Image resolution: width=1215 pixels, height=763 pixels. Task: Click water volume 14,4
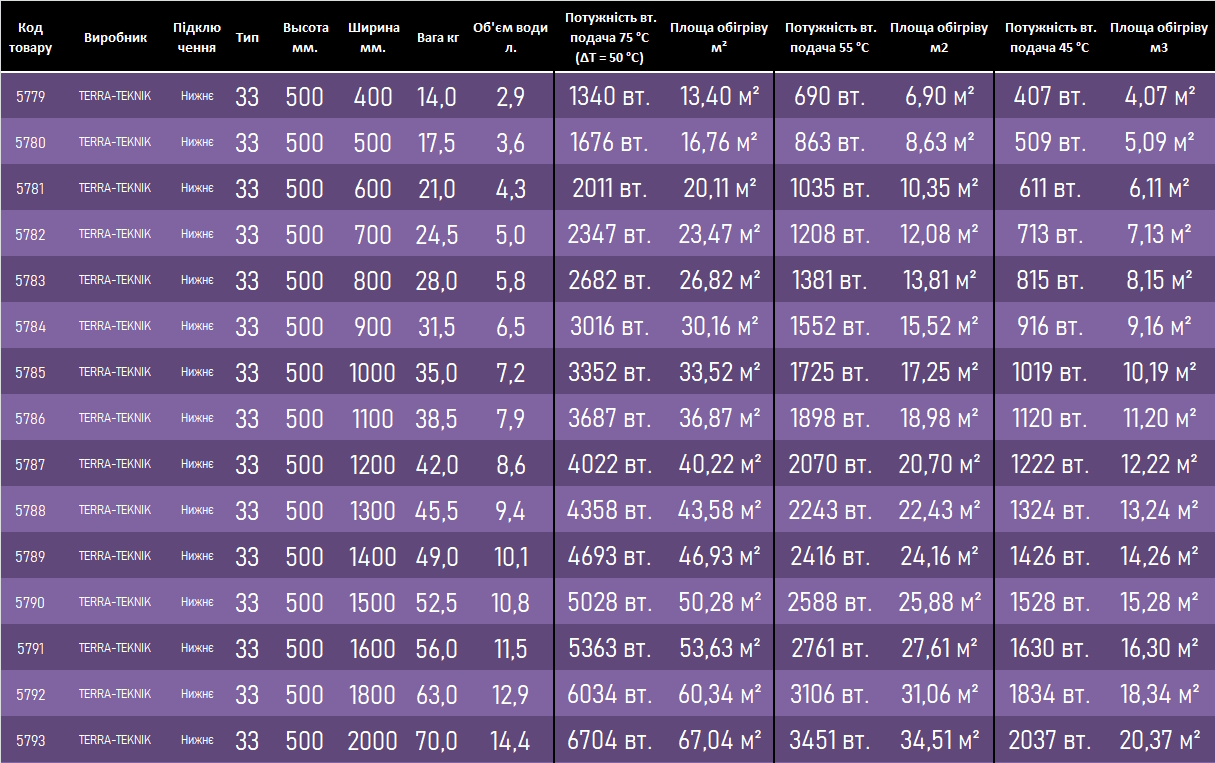tap(510, 741)
